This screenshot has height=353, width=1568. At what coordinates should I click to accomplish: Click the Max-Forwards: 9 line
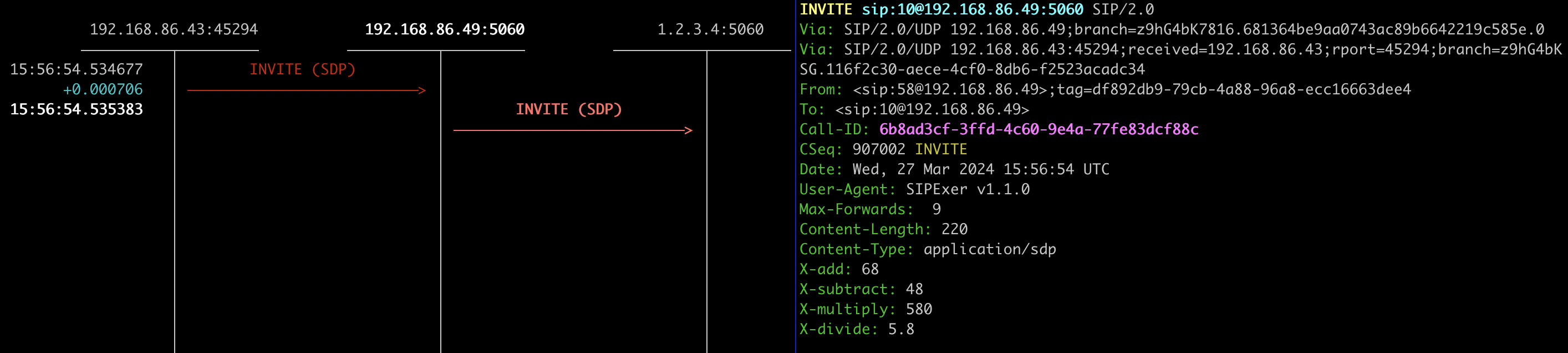(x=870, y=209)
